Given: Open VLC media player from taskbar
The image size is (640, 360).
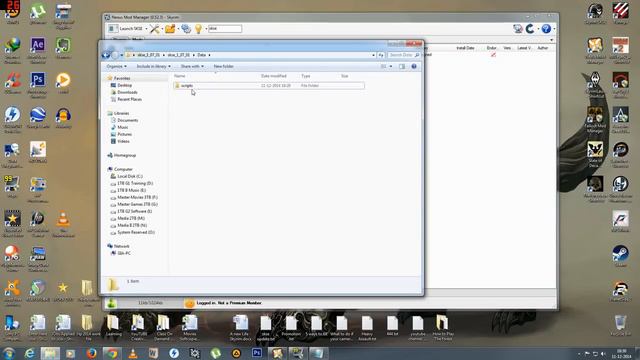Looking at the screenshot, I should coord(133,353).
